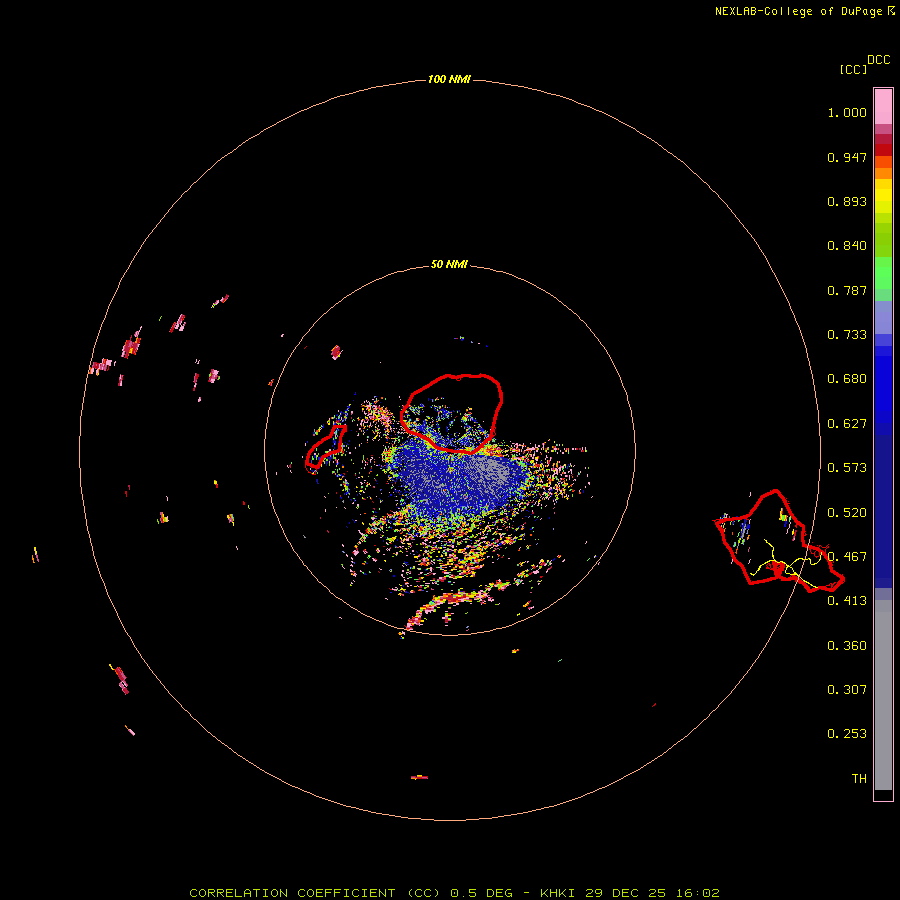Click the bright green band near 0.787
The width and height of the screenshot is (900, 900).
pos(883,273)
